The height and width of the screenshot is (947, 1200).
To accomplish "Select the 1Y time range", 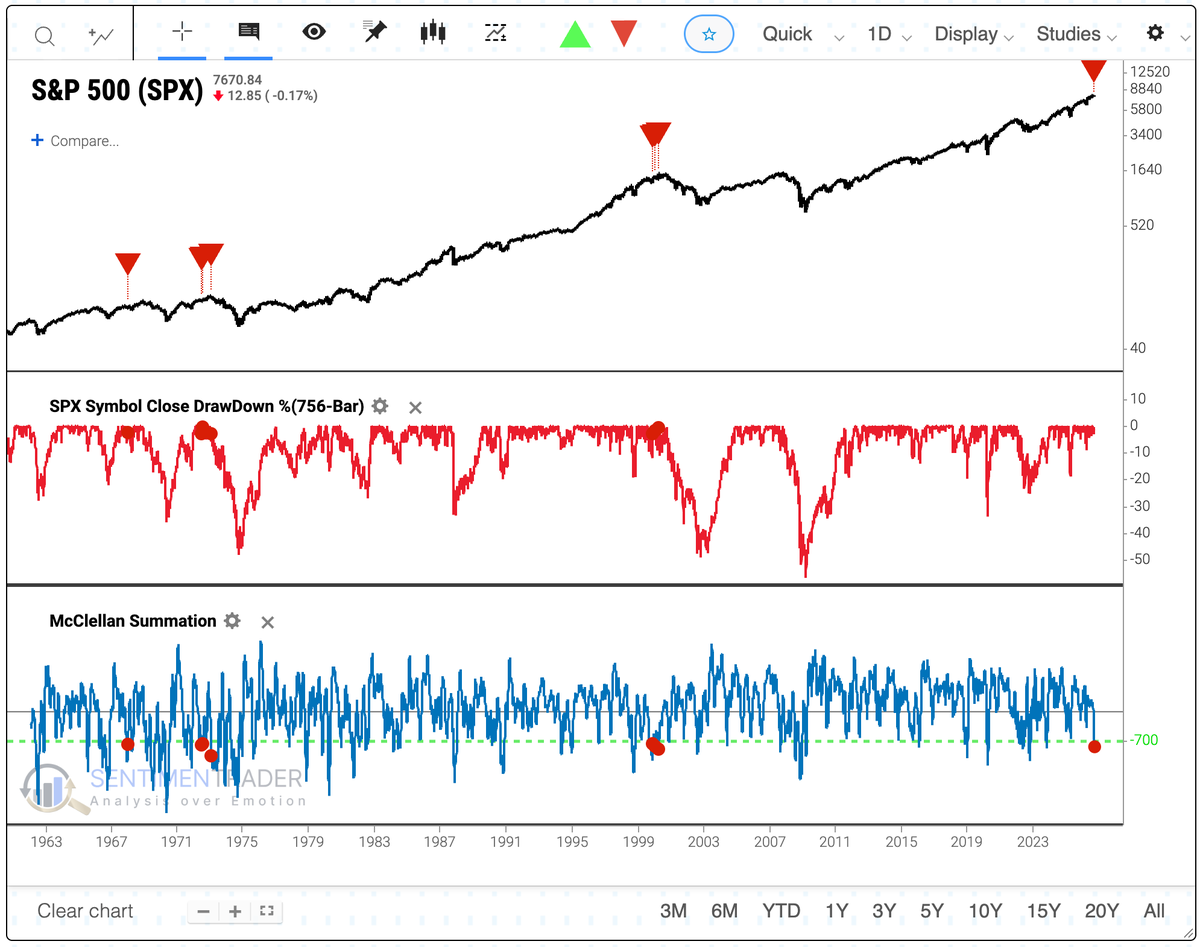I will click(836, 911).
